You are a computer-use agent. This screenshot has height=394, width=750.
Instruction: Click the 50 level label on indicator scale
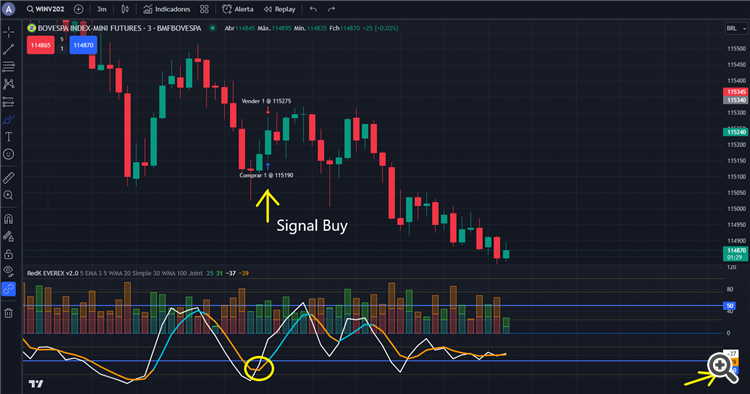point(729,306)
